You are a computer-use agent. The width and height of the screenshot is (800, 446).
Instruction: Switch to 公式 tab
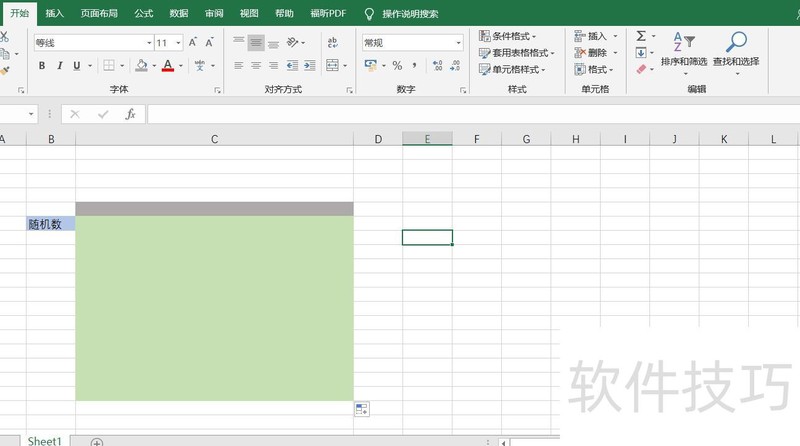[144, 13]
